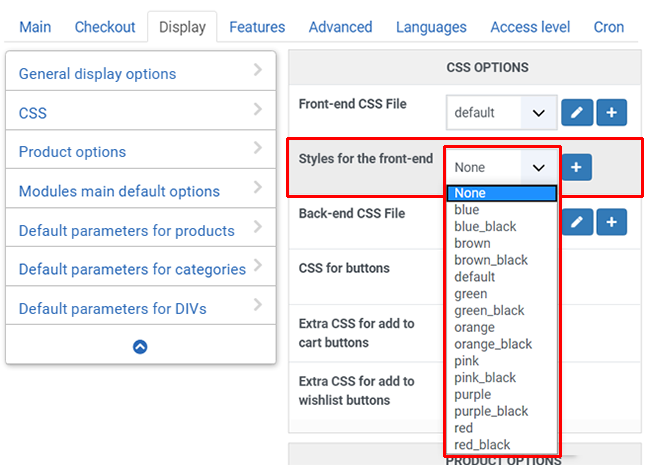Select the purple style option

click(x=473, y=395)
